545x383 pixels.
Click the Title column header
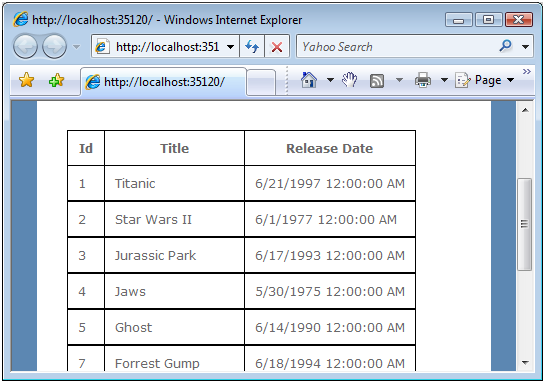(x=174, y=148)
